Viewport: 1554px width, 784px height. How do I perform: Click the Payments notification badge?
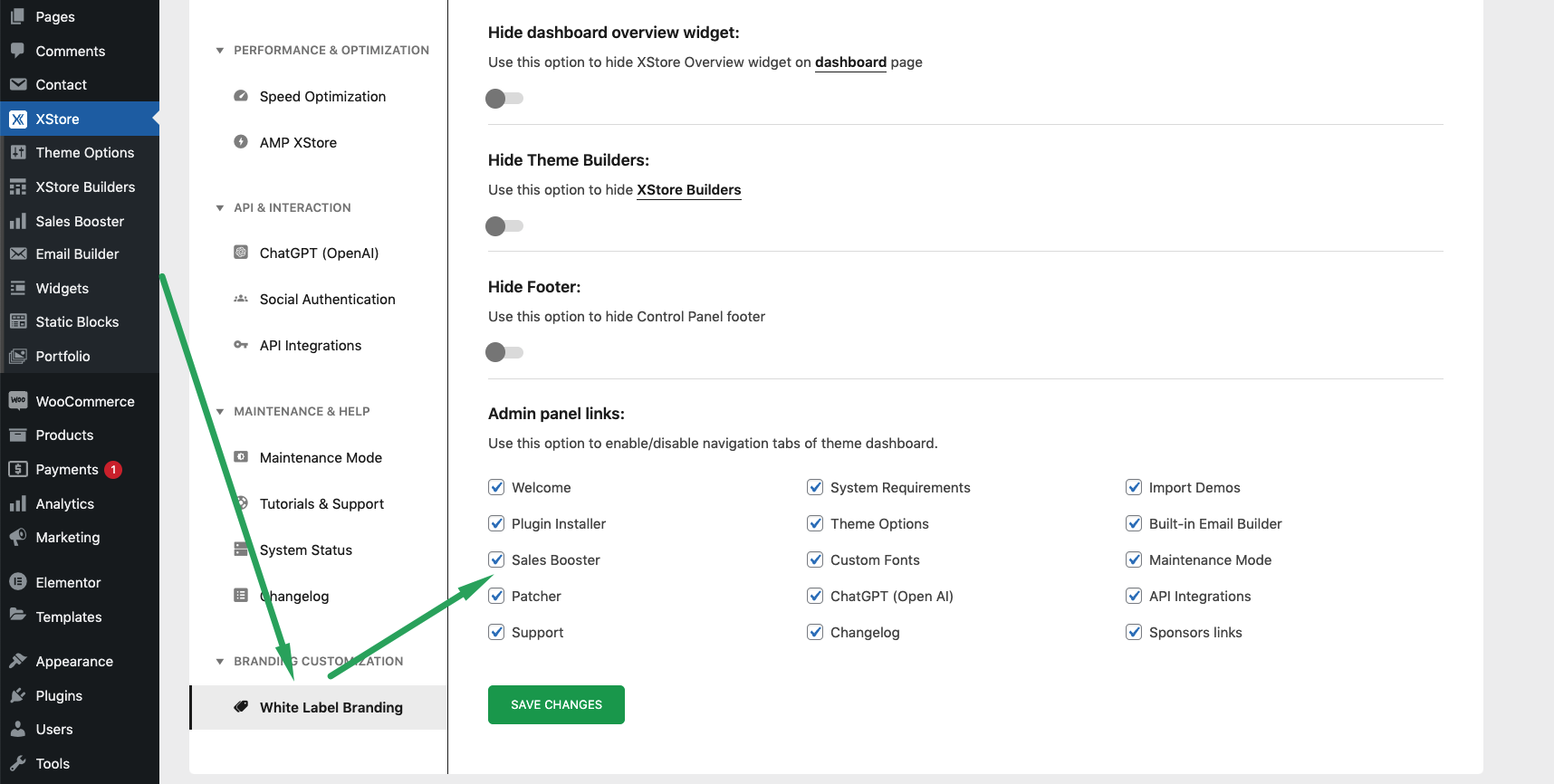point(113,469)
